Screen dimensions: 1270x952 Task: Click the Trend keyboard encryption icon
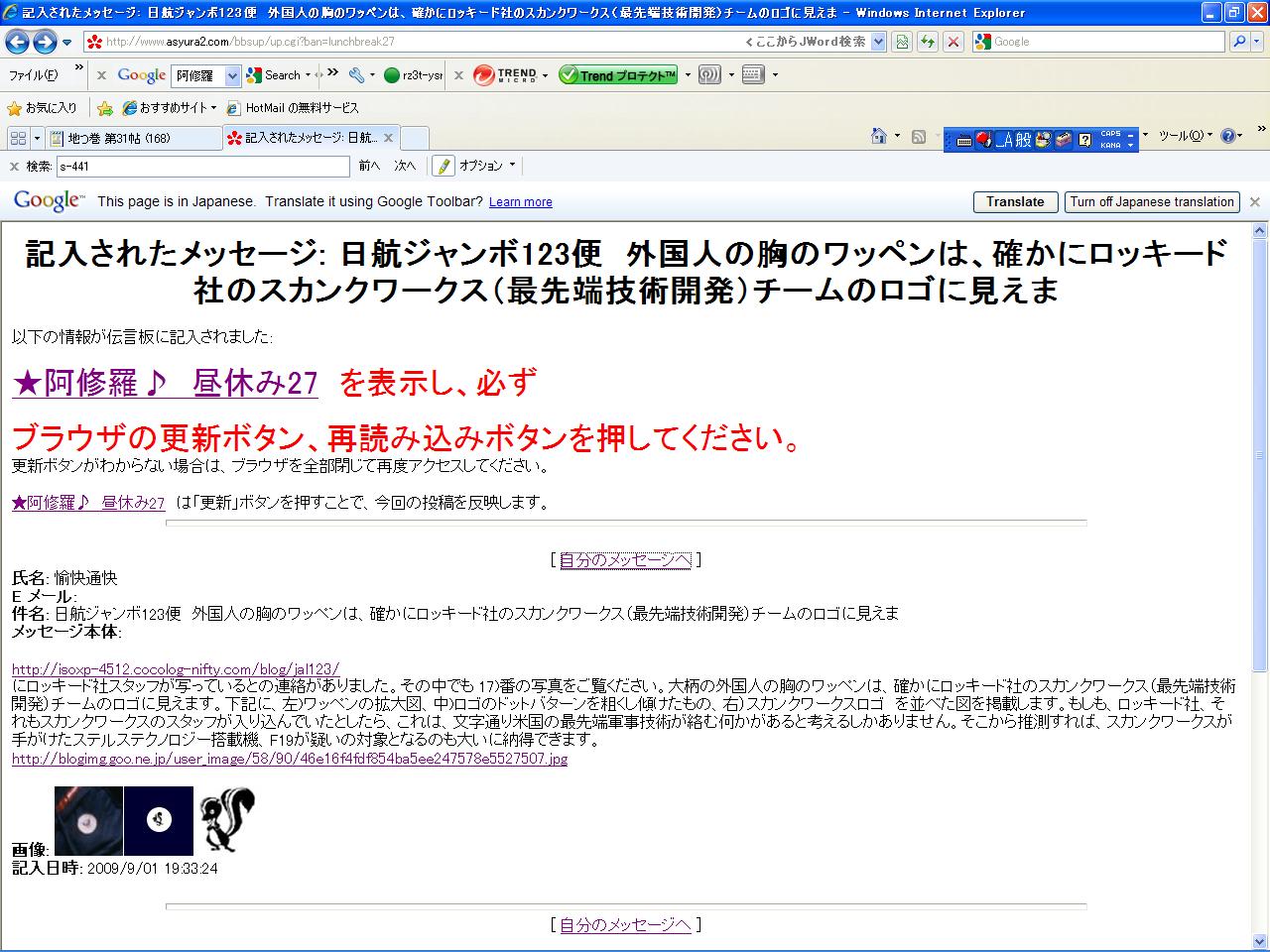[x=753, y=75]
